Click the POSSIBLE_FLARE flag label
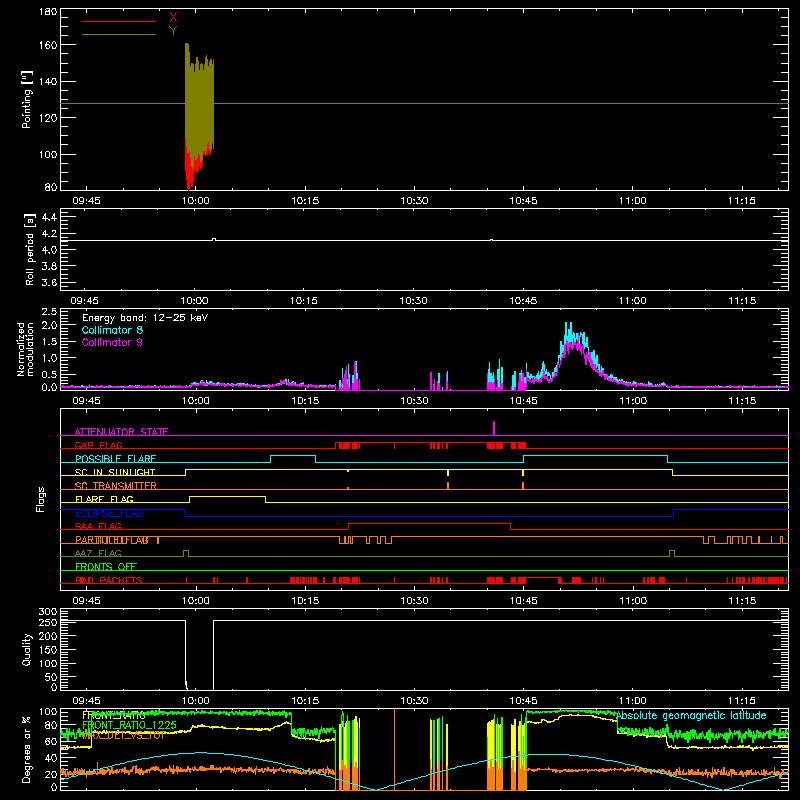 point(115,459)
